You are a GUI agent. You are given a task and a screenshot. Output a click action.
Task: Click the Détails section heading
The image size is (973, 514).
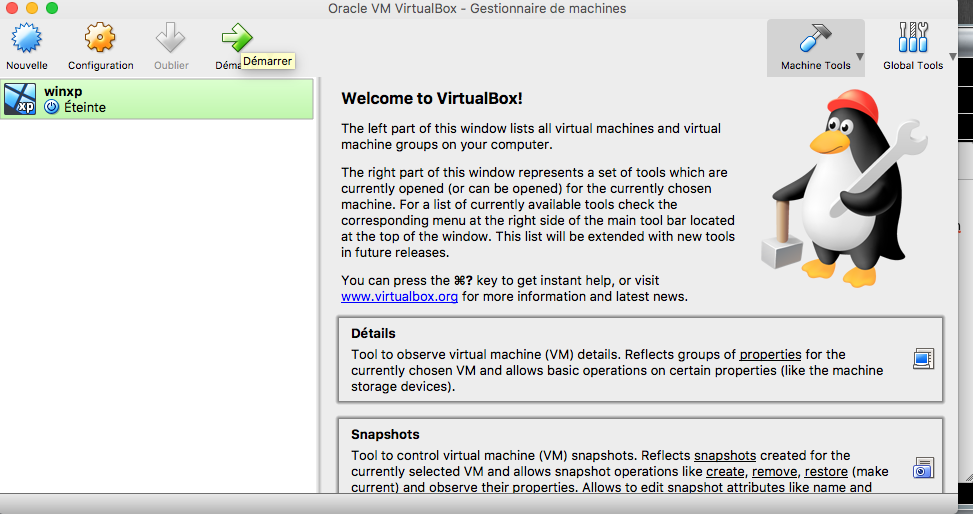pos(373,333)
